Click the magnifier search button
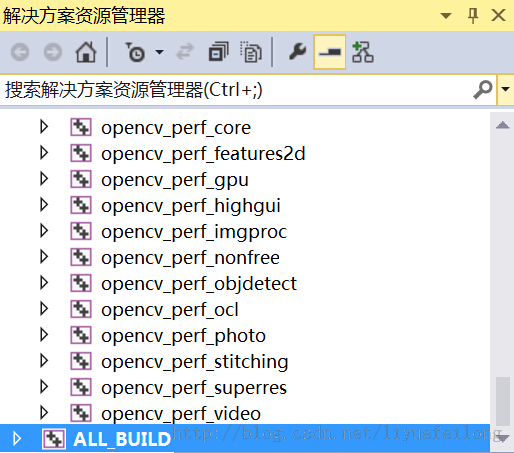 tap(483, 89)
